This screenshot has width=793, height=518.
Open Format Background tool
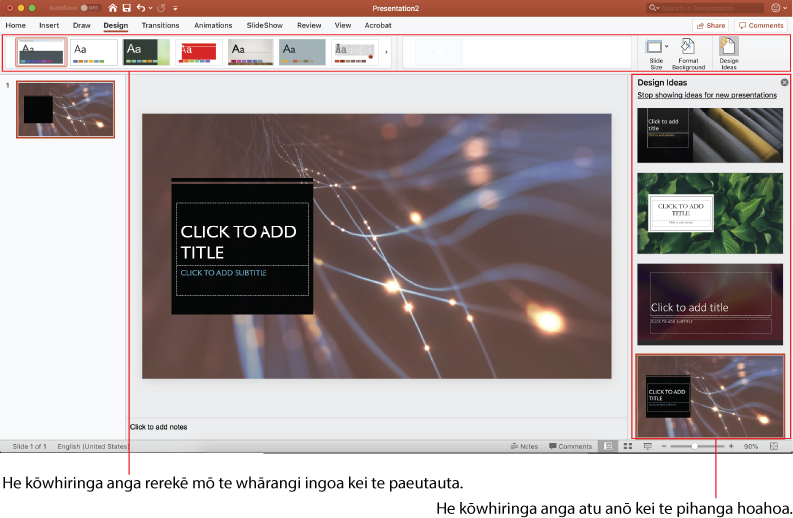(x=688, y=53)
